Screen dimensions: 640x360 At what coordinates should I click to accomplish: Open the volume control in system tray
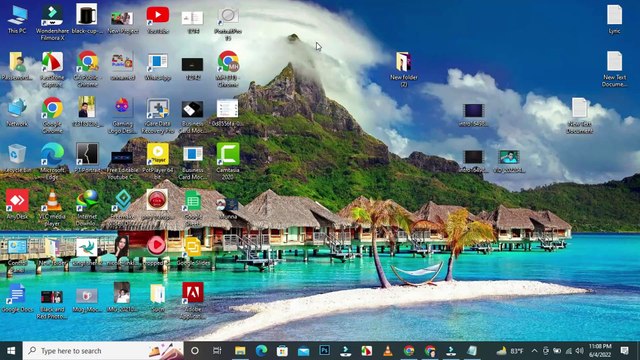coord(580,351)
